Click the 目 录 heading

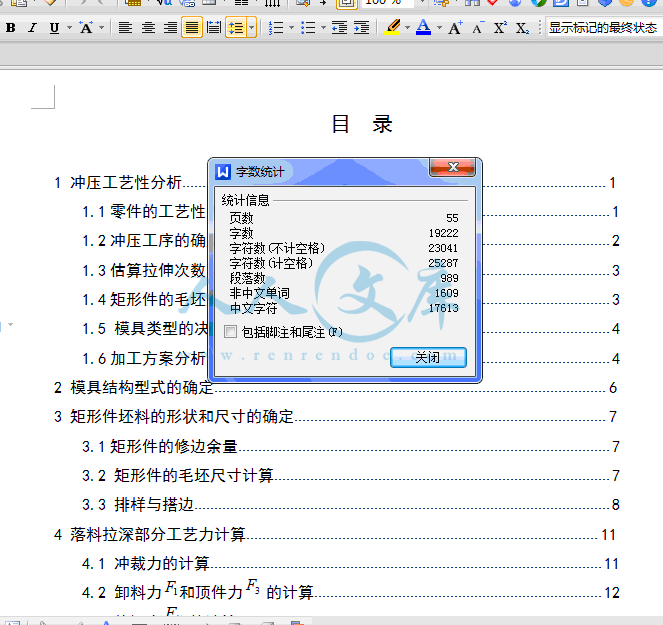tap(362, 124)
